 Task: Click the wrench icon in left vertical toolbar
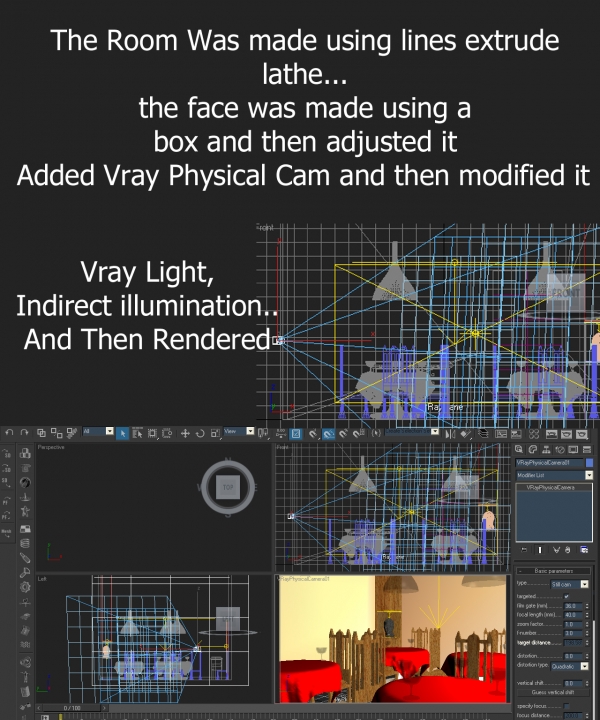pyautogui.click(x=25, y=572)
